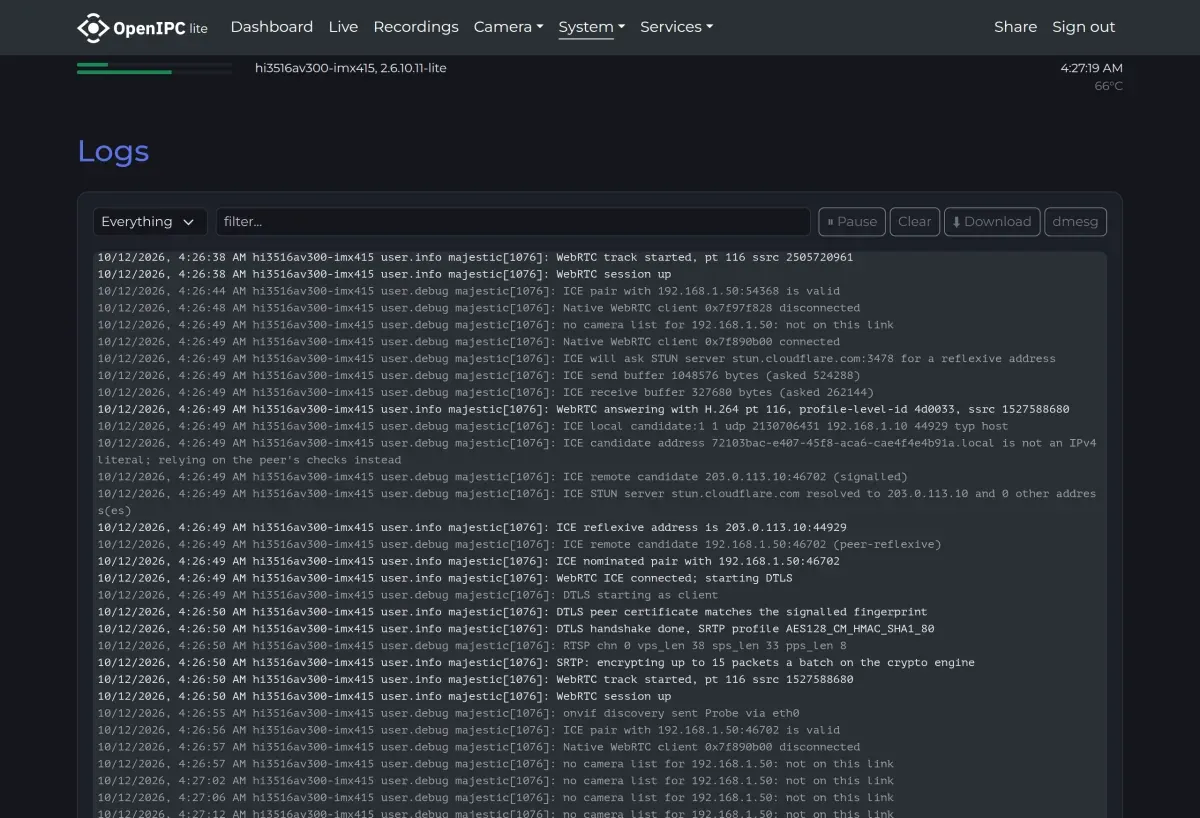Viewport: 1200px width, 818px height.
Task: Click the 4:27:19 AM clock
Action: pyautogui.click(x=1091, y=68)
